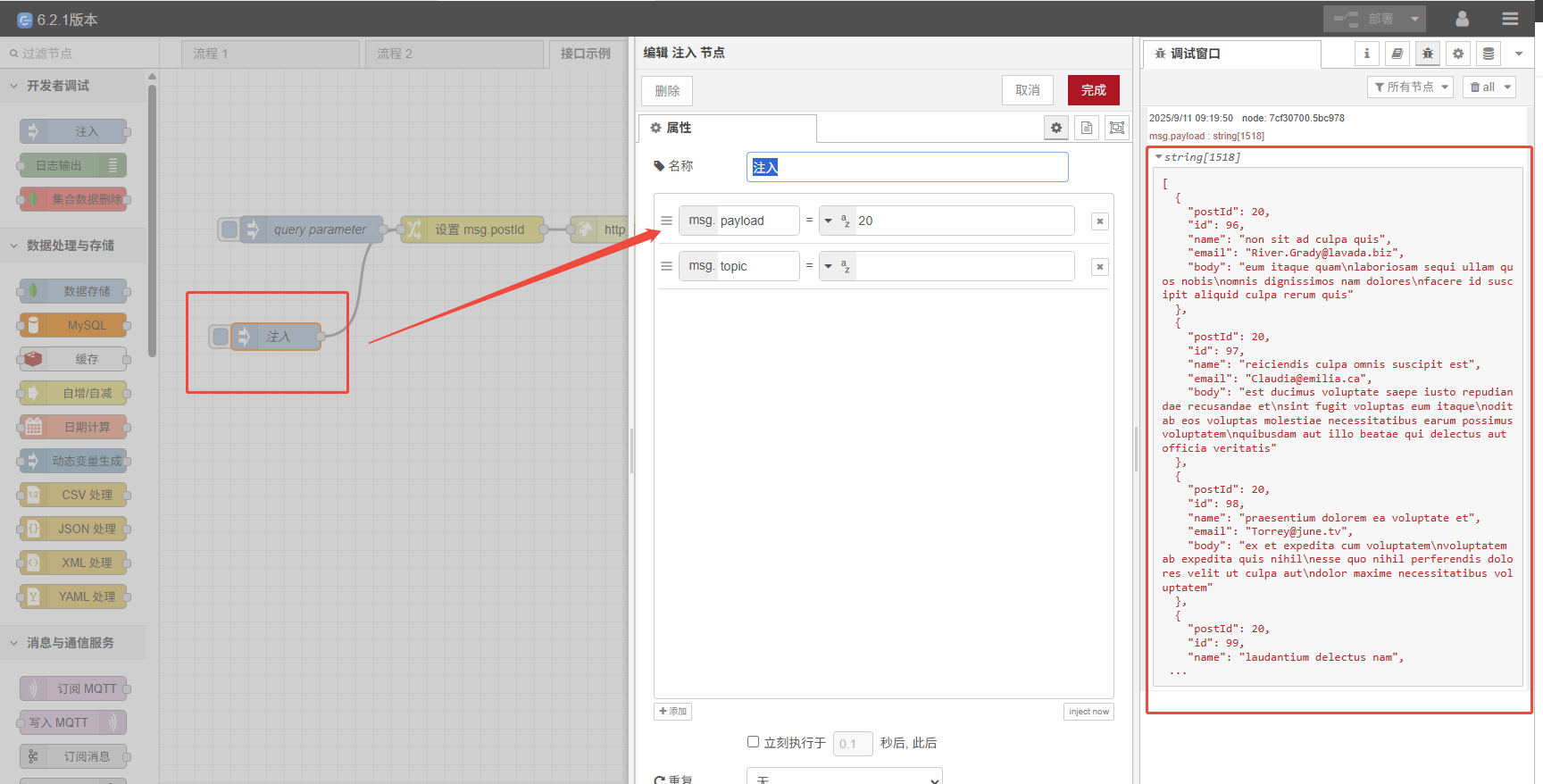
Task: Select the debug bug sidebar icon
Action: coord(1428,54)
